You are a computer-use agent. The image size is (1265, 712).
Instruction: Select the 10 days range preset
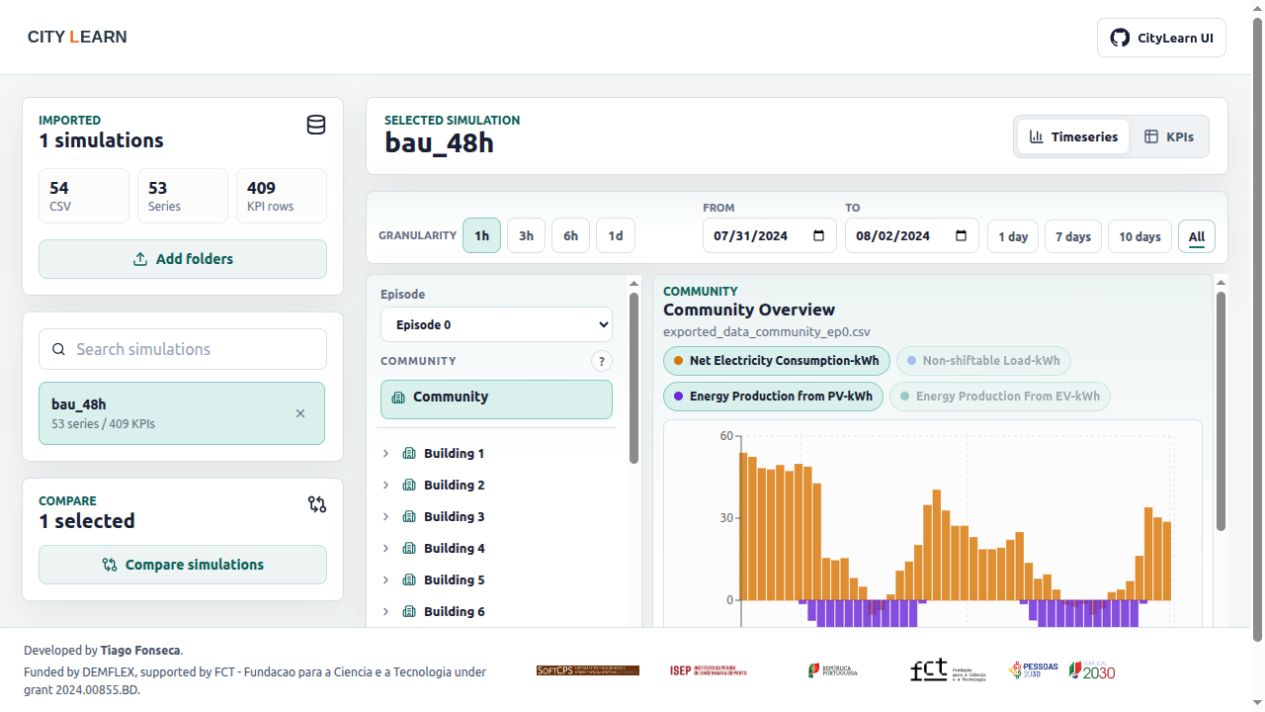click(1140, 237)
